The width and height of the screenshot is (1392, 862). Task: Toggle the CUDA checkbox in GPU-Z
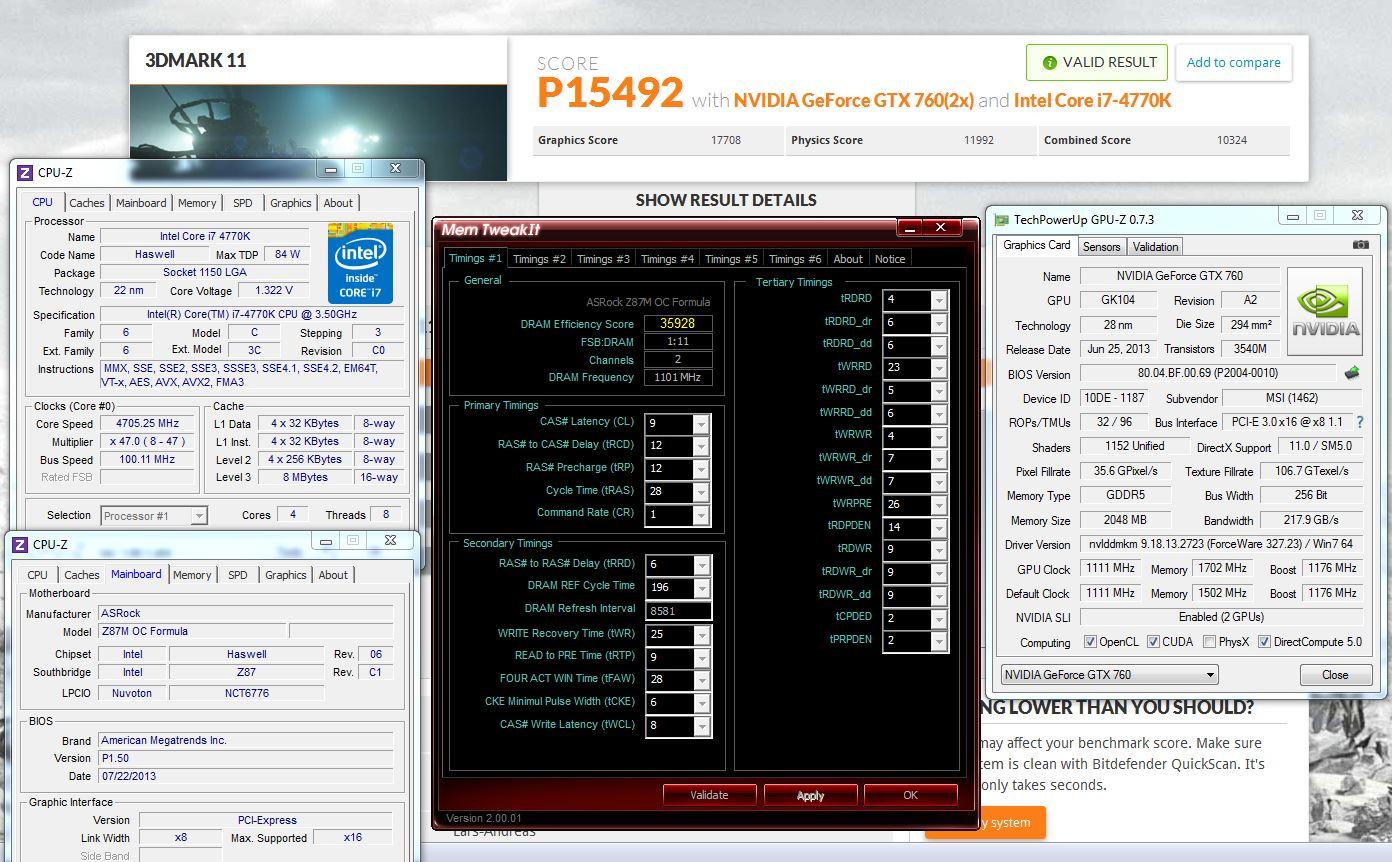point(1154,642)
